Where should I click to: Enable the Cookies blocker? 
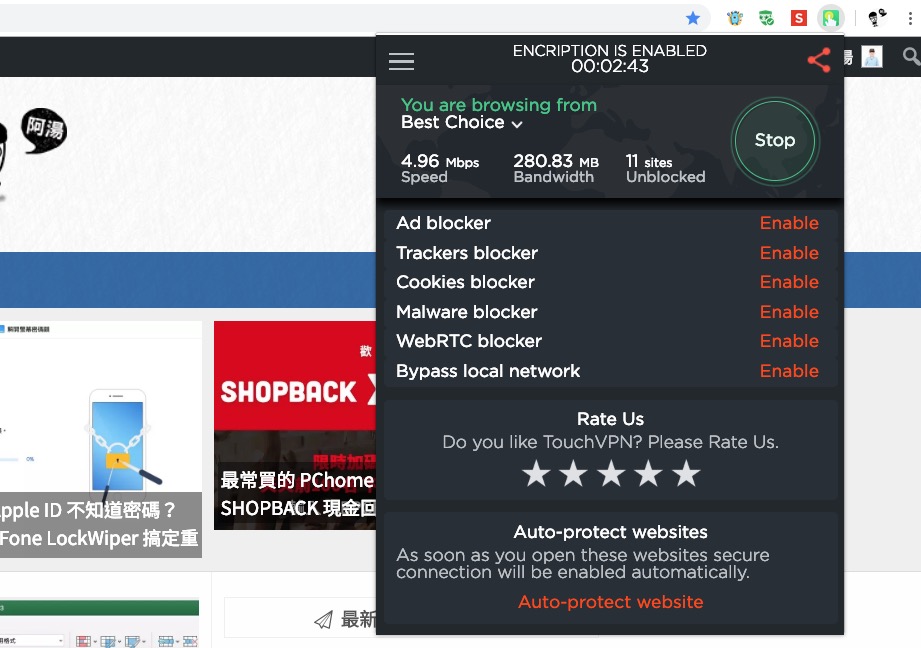tap(789, 282)
